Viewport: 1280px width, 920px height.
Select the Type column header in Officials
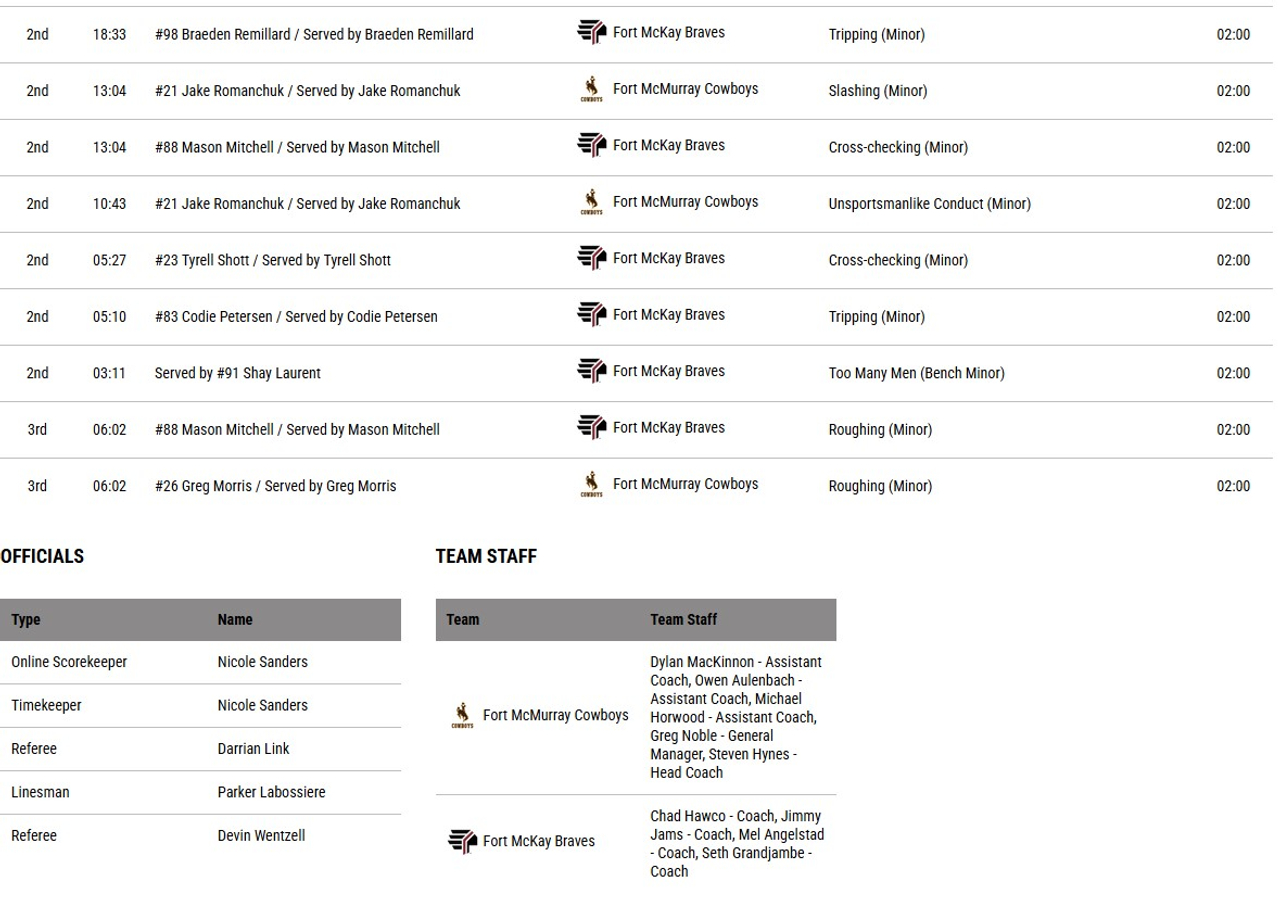click(x=26, y=620)
